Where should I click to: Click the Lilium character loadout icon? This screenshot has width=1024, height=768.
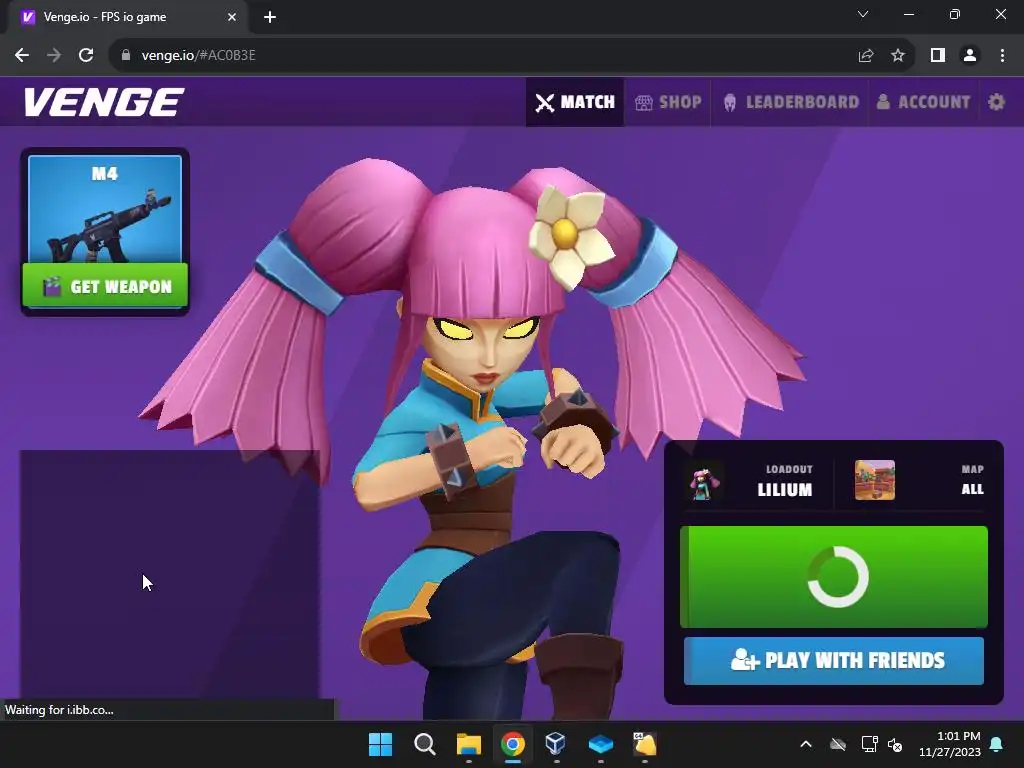pyautogui.click(x=704, y=481)
